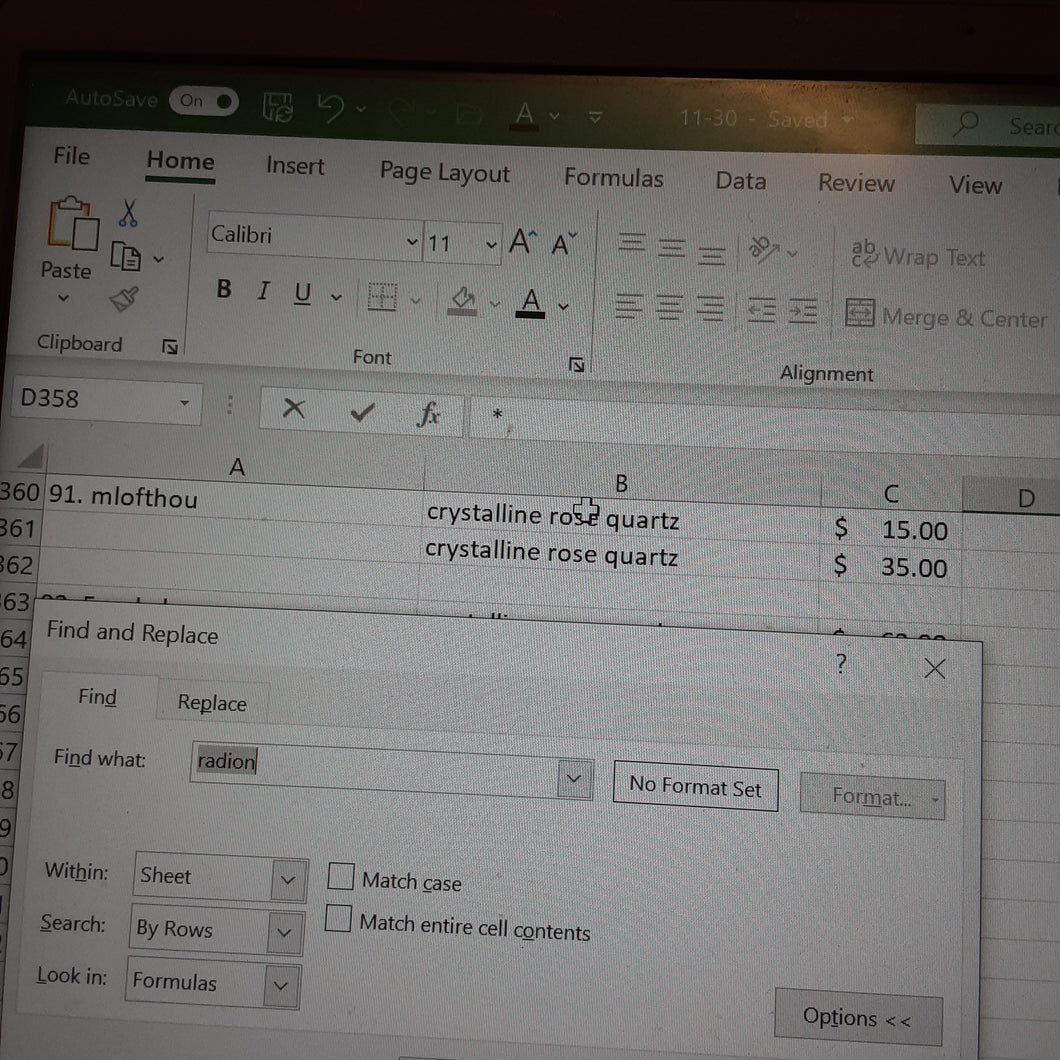Image resolution: width=1060 pixels, height=1060 pixels.
Task: Apply the Fill Color bucket
Action: point(462,300)
